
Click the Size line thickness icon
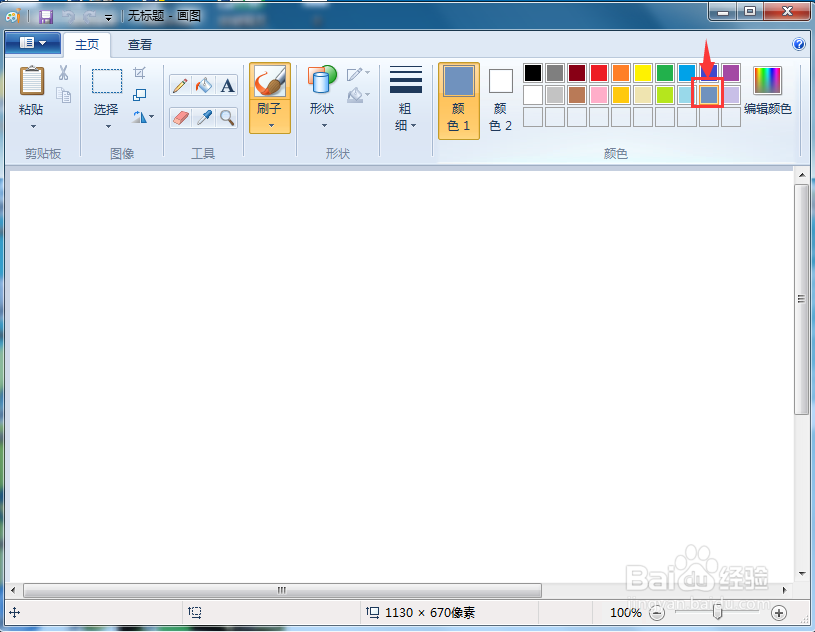[405, 79]
